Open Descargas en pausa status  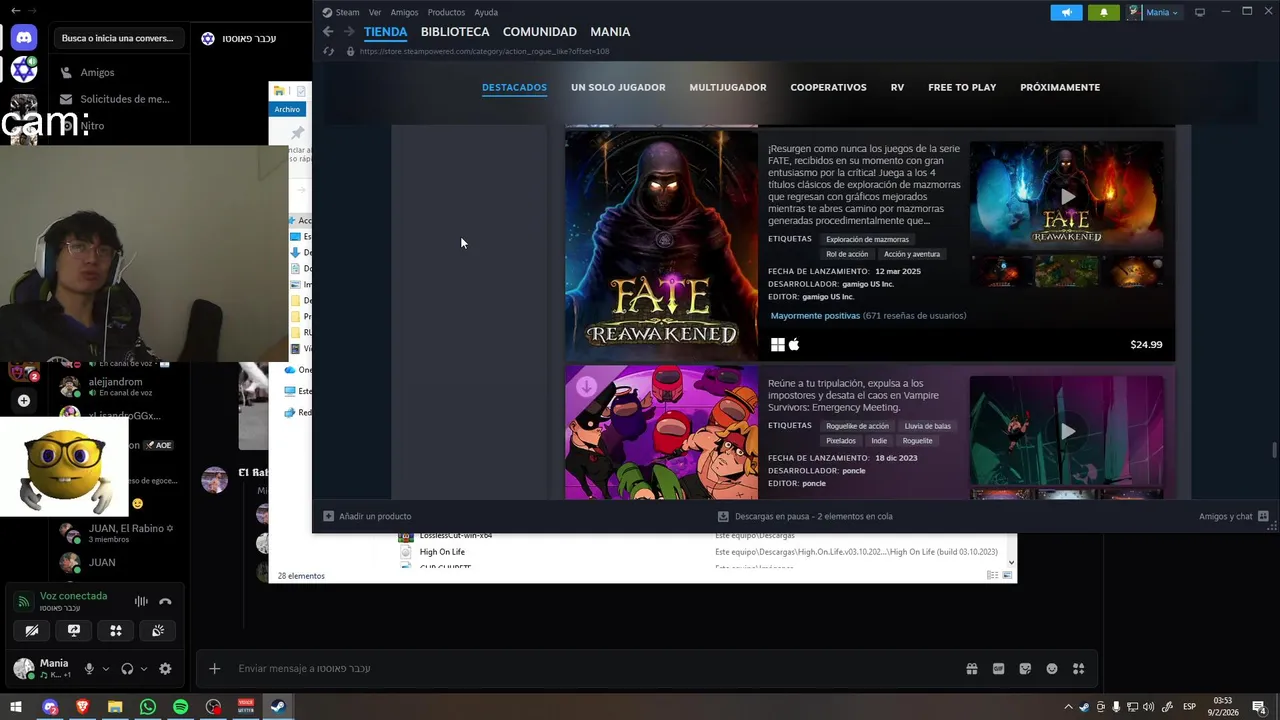click(x=805, y=516)
